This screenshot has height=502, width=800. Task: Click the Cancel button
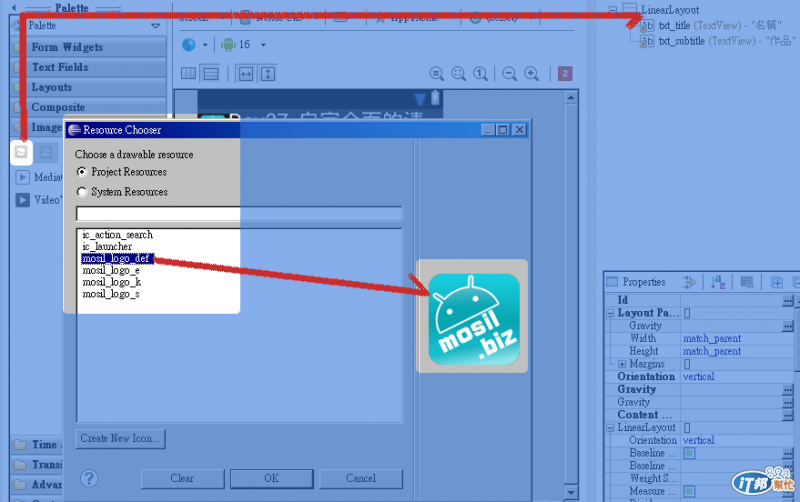(361, 479)
